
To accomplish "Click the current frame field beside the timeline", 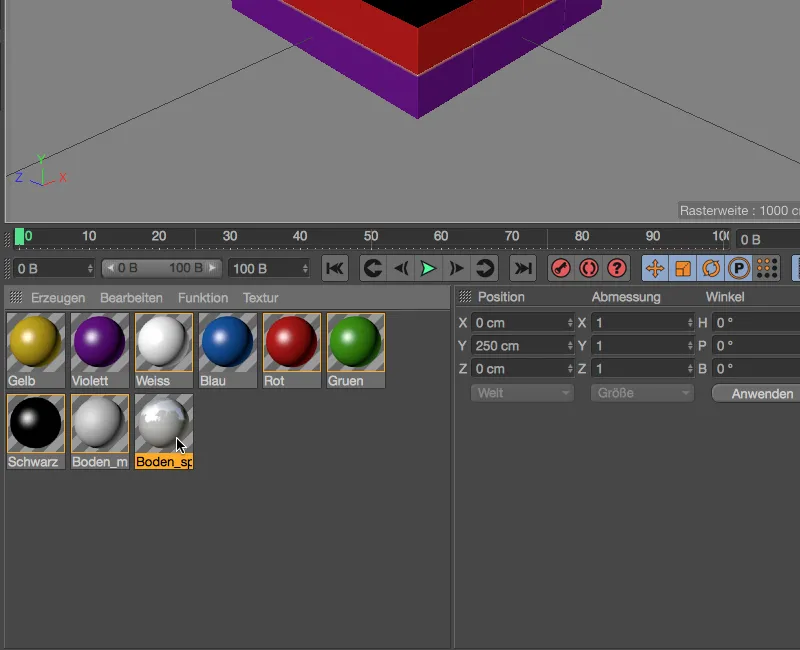I will tap(768, 239).
